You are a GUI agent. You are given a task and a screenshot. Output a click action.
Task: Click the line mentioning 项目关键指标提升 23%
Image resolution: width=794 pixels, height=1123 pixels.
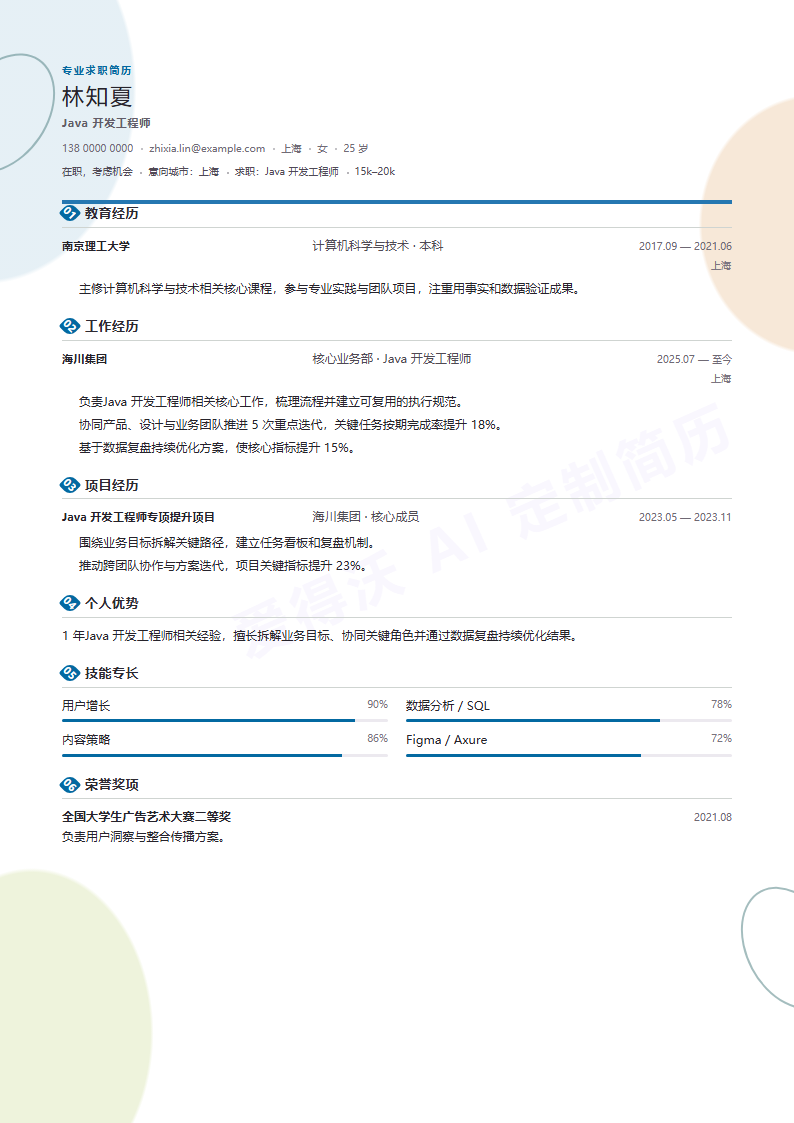point(223,566)
